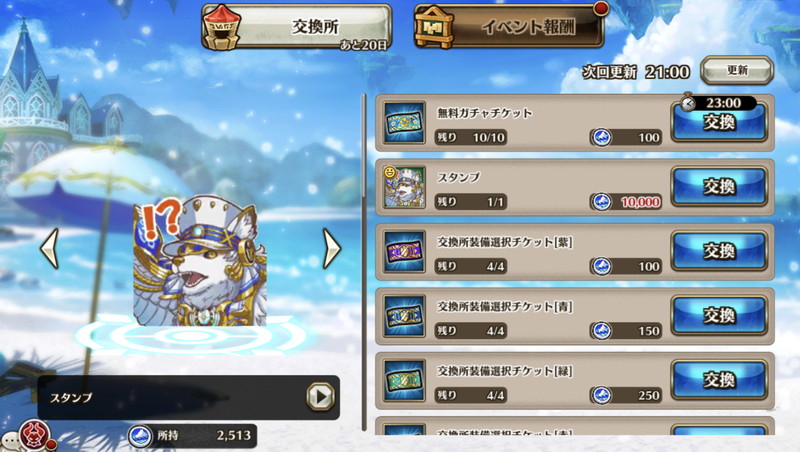This screenshot has width=800, height=452.
Task: Click 交換 button for スタンプ item
Action: [719, 187]
